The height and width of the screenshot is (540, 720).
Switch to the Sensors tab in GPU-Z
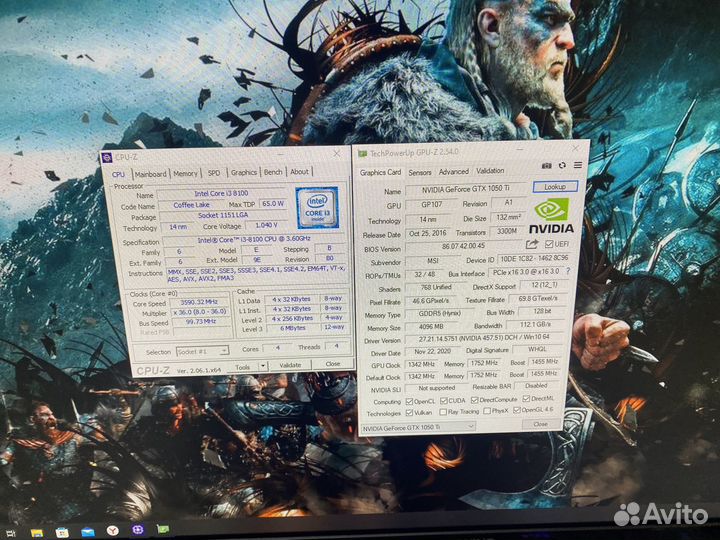pyautogui.click(x=420, y=172)
